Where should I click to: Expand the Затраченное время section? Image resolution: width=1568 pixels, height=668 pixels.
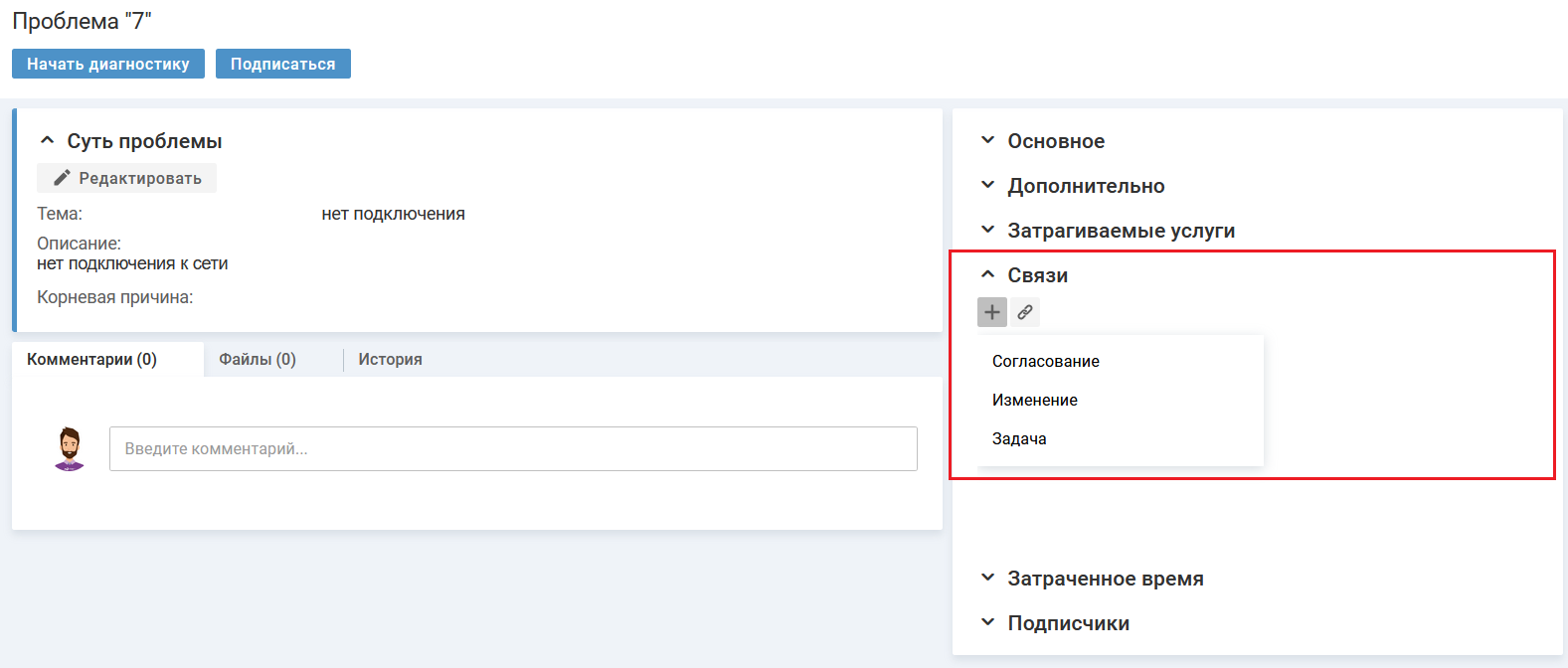point(987,579)
